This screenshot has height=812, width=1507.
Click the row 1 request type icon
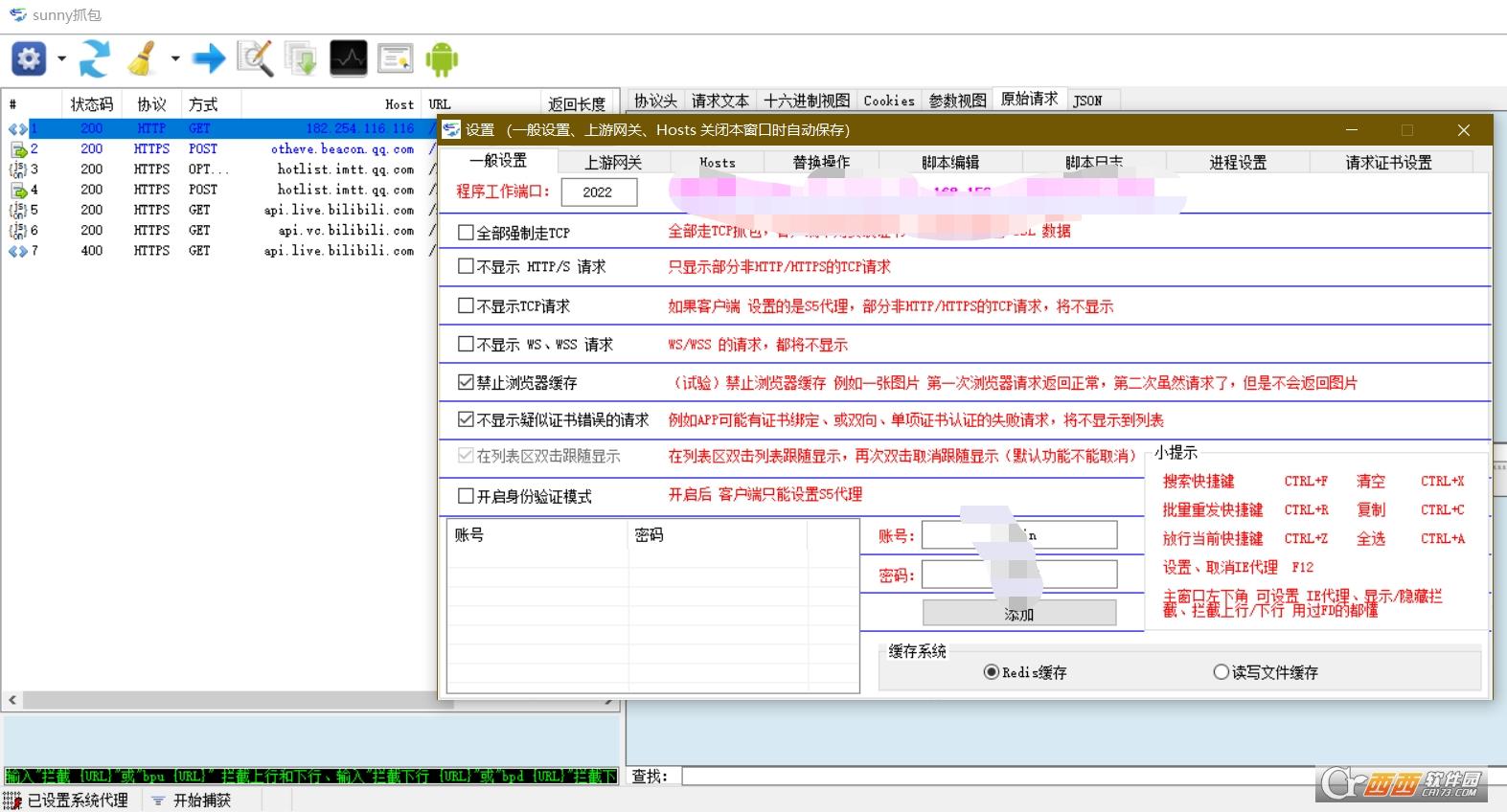click(17, 128)
